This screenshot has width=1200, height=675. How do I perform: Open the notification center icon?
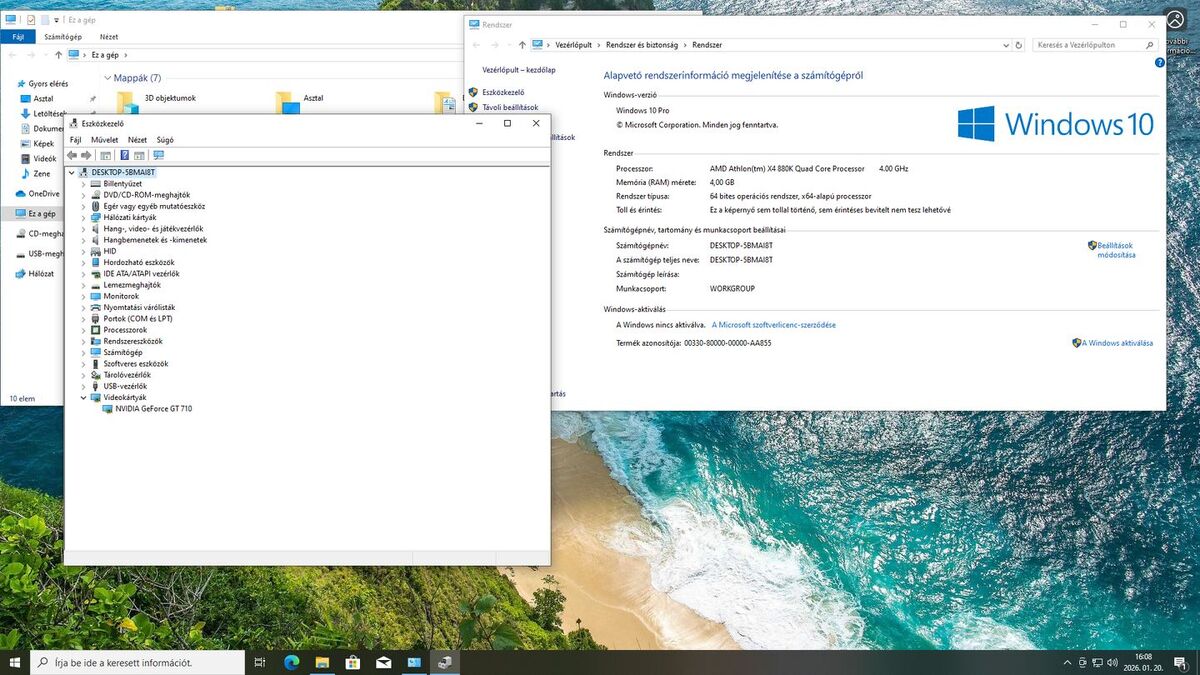1180,662
